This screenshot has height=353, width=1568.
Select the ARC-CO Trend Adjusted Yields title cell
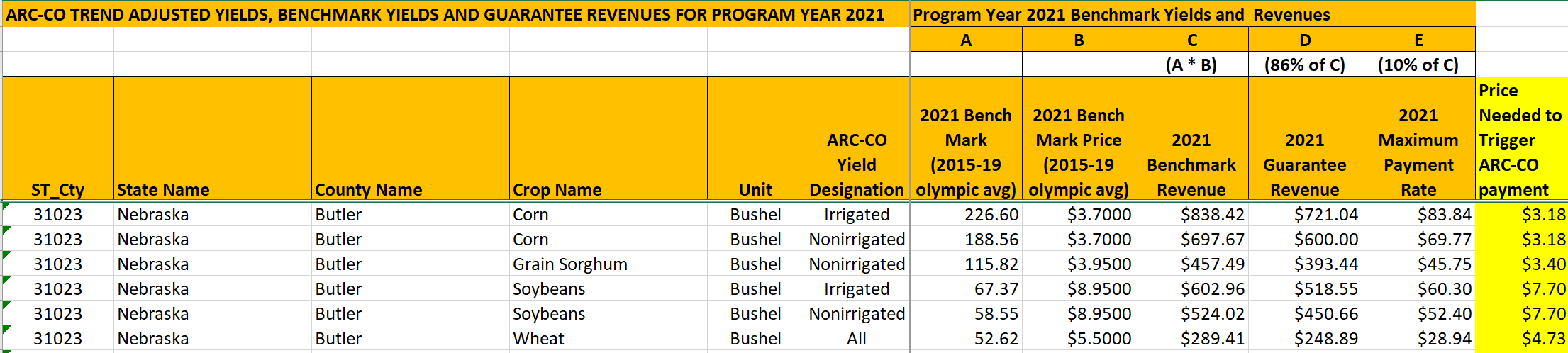pos(445,15)
